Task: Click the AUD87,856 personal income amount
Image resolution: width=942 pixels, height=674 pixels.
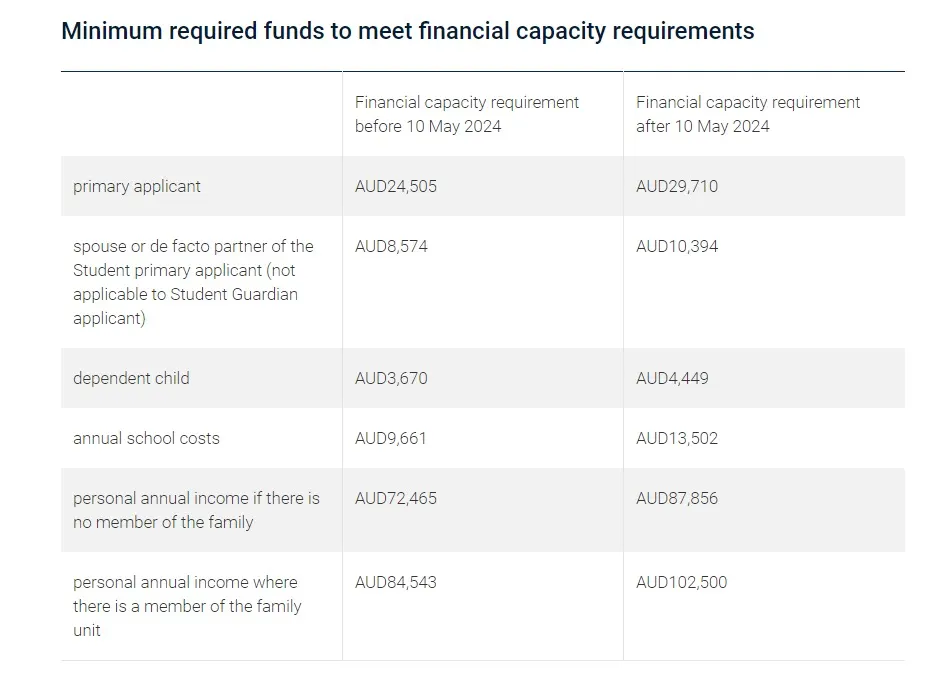Action: tap(677, 498)
